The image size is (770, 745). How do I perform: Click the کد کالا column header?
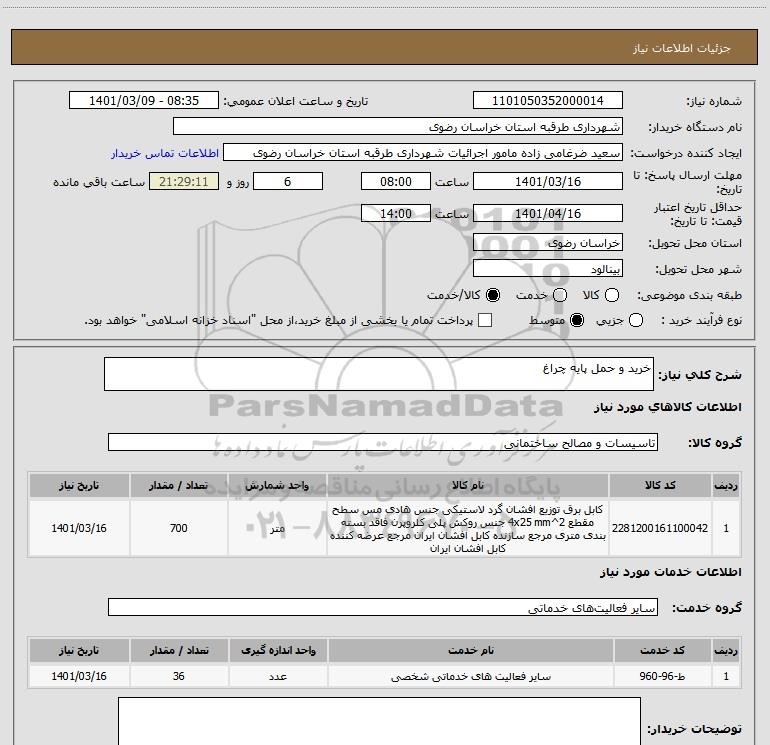[660, 485]
